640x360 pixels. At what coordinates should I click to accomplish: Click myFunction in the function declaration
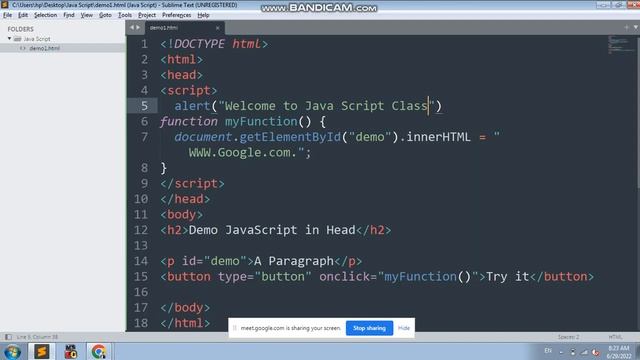click(261, 121)
